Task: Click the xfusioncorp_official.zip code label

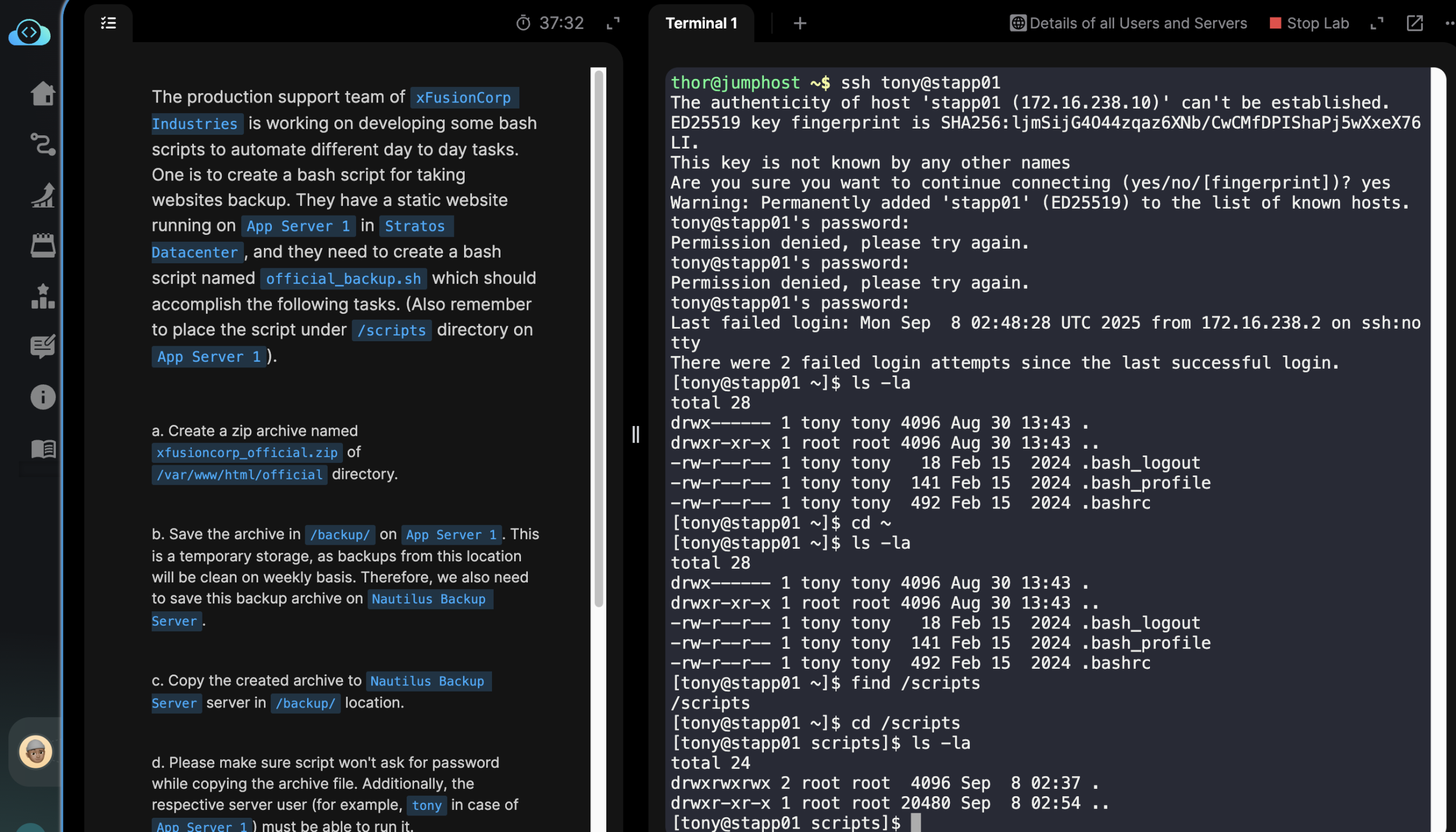Action: (x=247, y=453)
